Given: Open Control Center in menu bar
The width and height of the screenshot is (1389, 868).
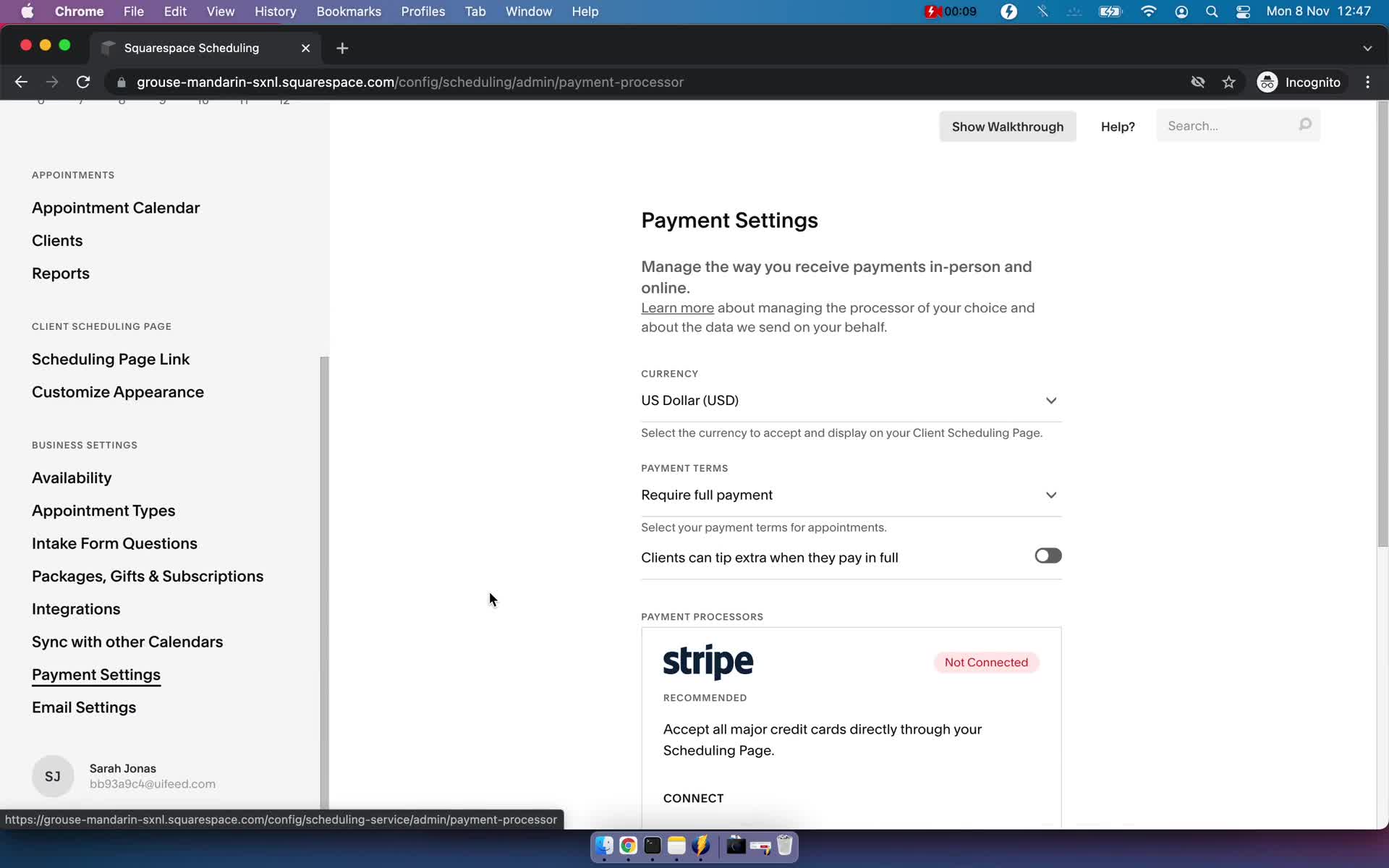Looking at the screenshot, I should 1243,12.
